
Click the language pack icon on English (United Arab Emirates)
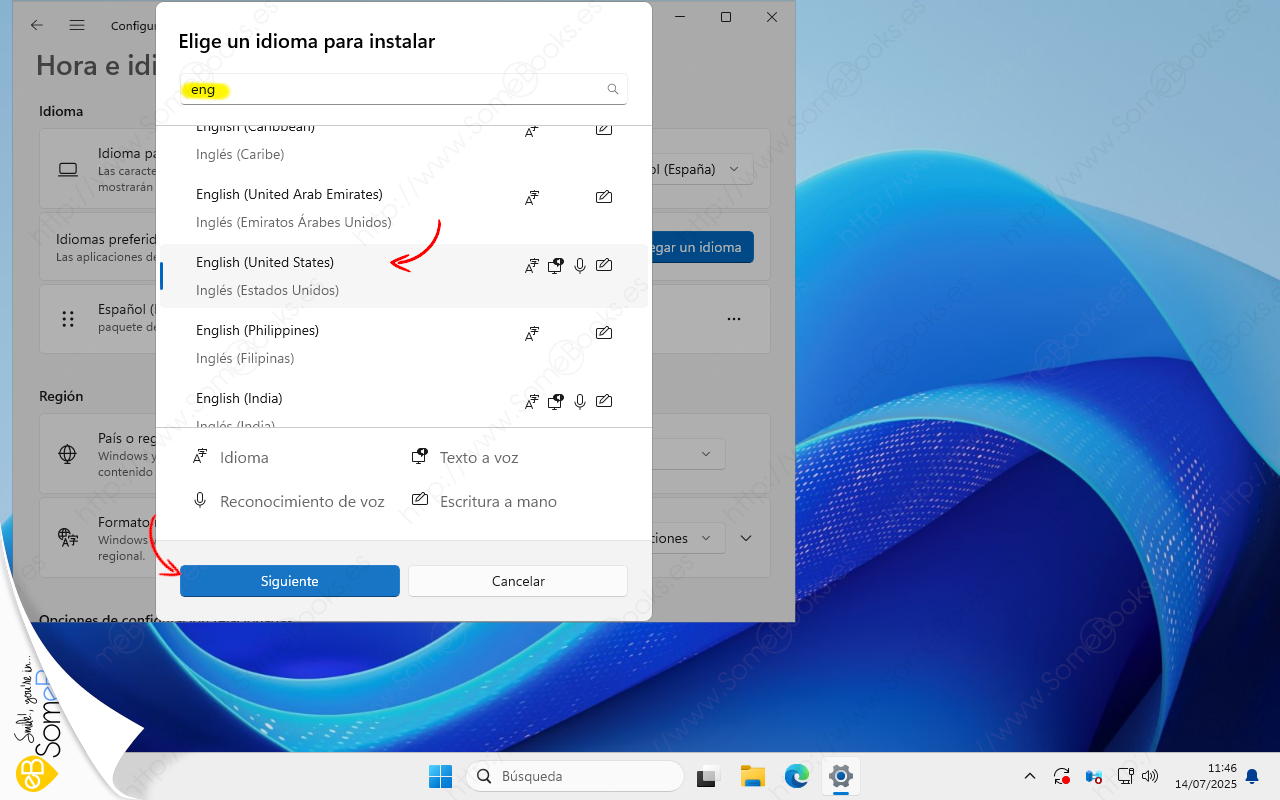pyautogui.click(x=532, y=198)
